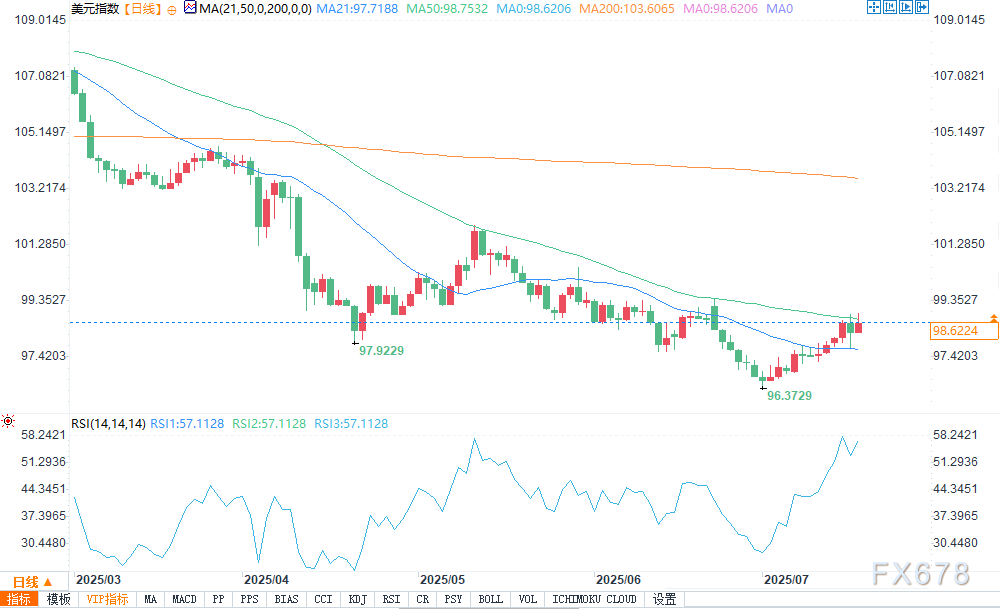Click the MA200:103.6065 orange legend value
Viewport: 1000px width, 609px height.
tap(626, 9)
